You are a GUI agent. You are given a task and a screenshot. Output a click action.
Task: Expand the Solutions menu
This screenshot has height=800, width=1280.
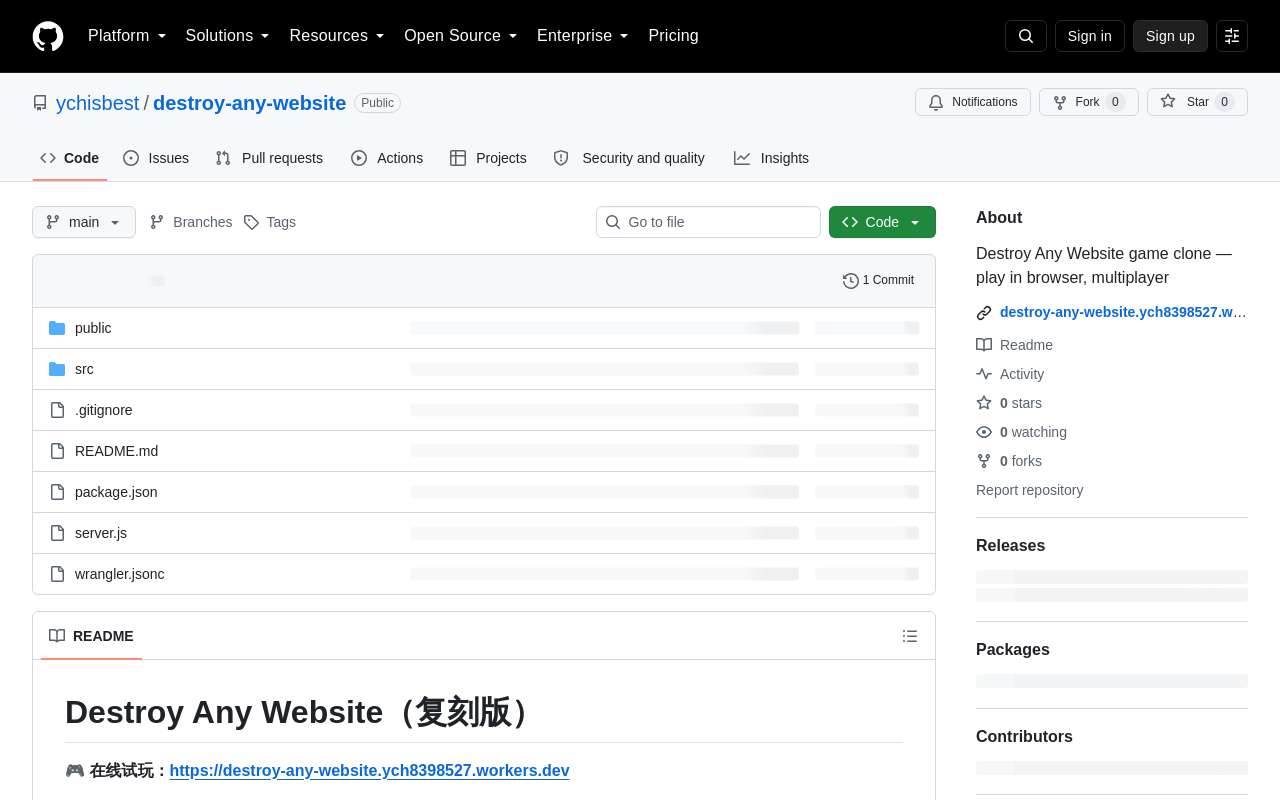(227, 36)
